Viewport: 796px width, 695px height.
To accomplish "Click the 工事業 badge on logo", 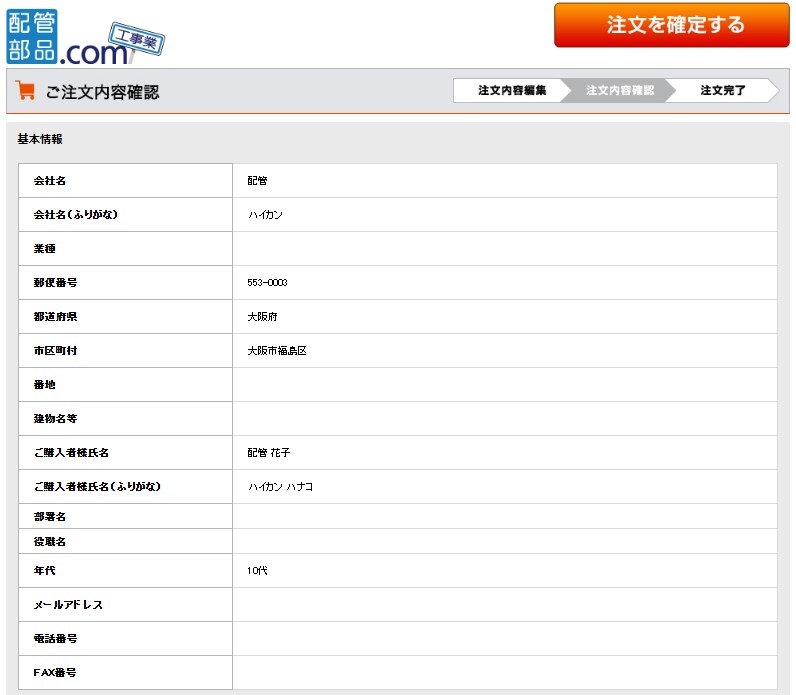I will (135, 42).
